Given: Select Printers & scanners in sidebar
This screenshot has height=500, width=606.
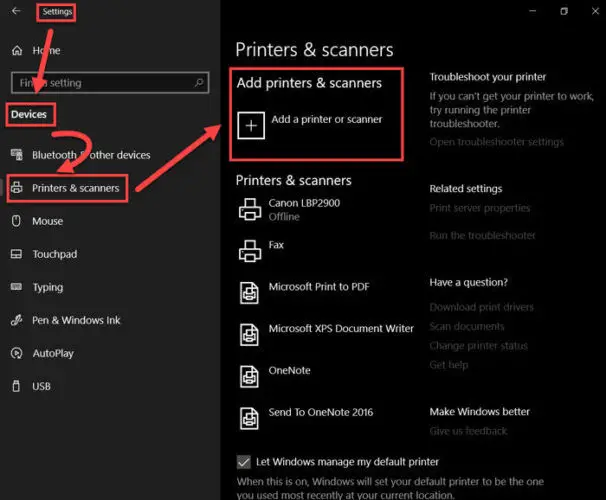Looking at the screenshot, I should pos(76,188).
